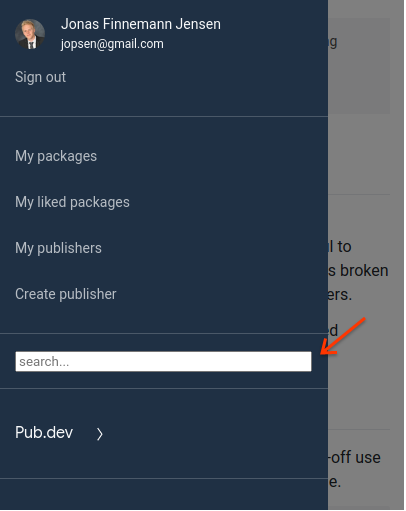Image resolution: width=406 pixels, height=511 pixels.
Task: Open the Pub.dev section label
Action: [44, 433]
